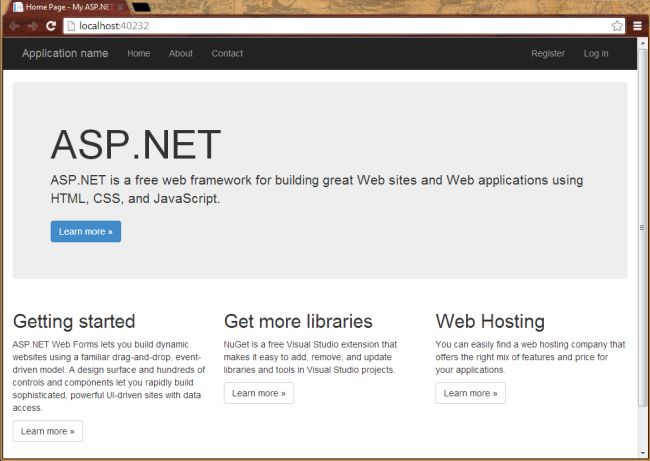Click the Application name brand link
The width and height of the screenshot is (650, 461).
point(65,53)
